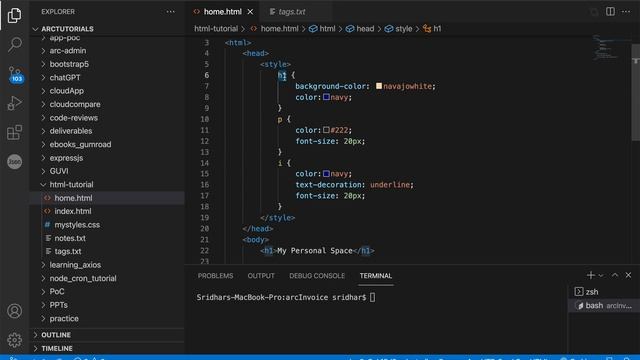
Task: Close the terminal panel
Action: pyautogui.click(x=628, y=275)
